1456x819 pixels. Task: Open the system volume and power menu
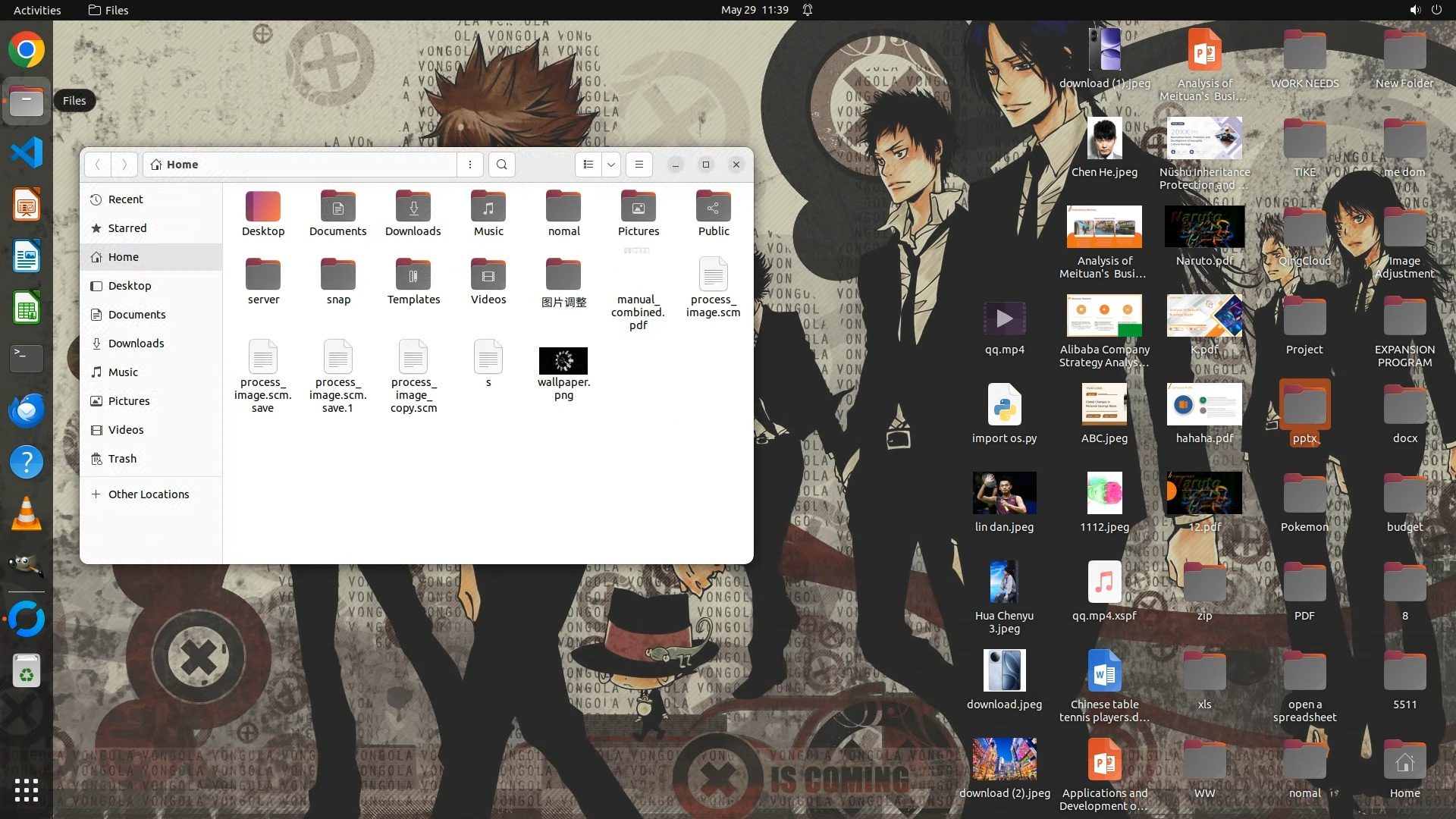1425,10
